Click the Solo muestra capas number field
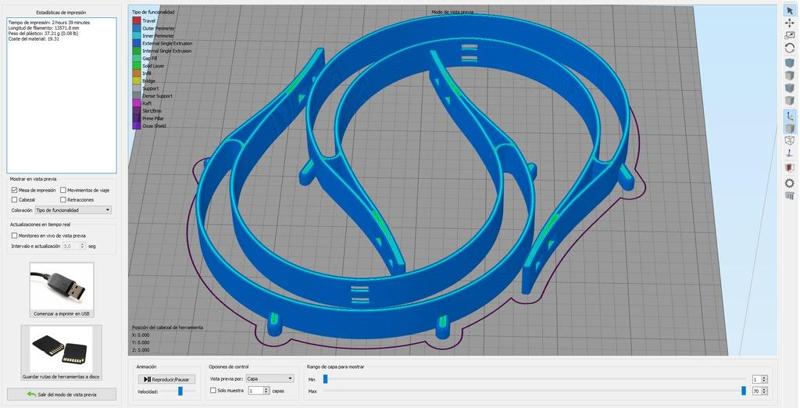The image size is (800, 408). (256, 391)
